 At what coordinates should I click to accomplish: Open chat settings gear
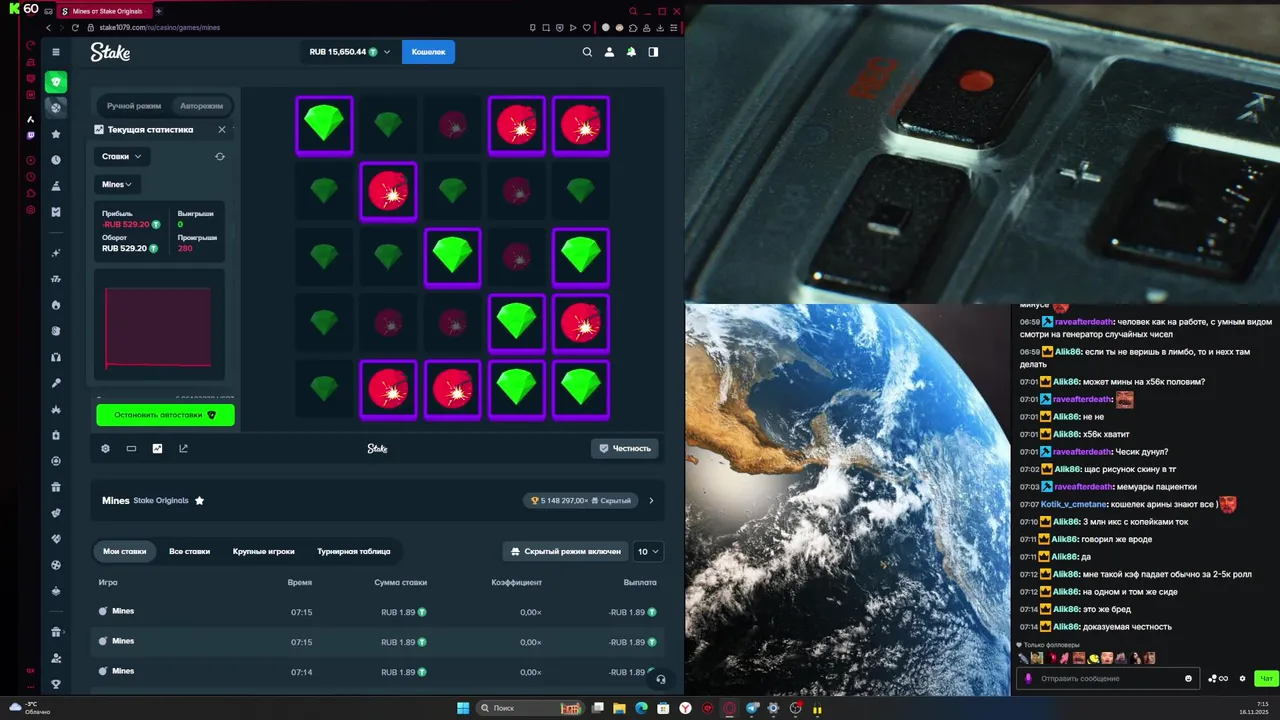coord(1242,678)
